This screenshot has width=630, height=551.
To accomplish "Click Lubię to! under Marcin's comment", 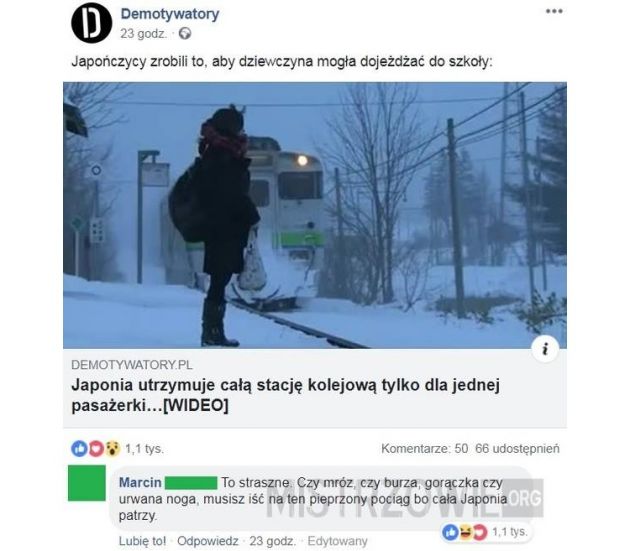I will click(x=142, y=541).
